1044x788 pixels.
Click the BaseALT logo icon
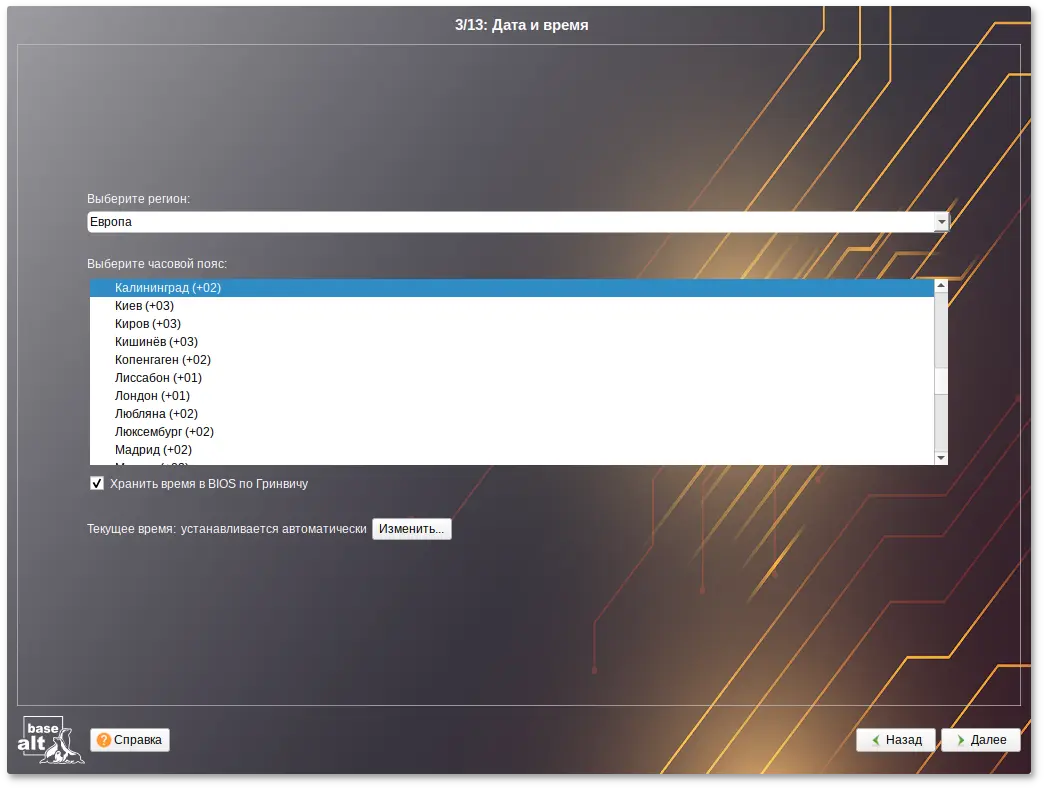pos(50,741)
